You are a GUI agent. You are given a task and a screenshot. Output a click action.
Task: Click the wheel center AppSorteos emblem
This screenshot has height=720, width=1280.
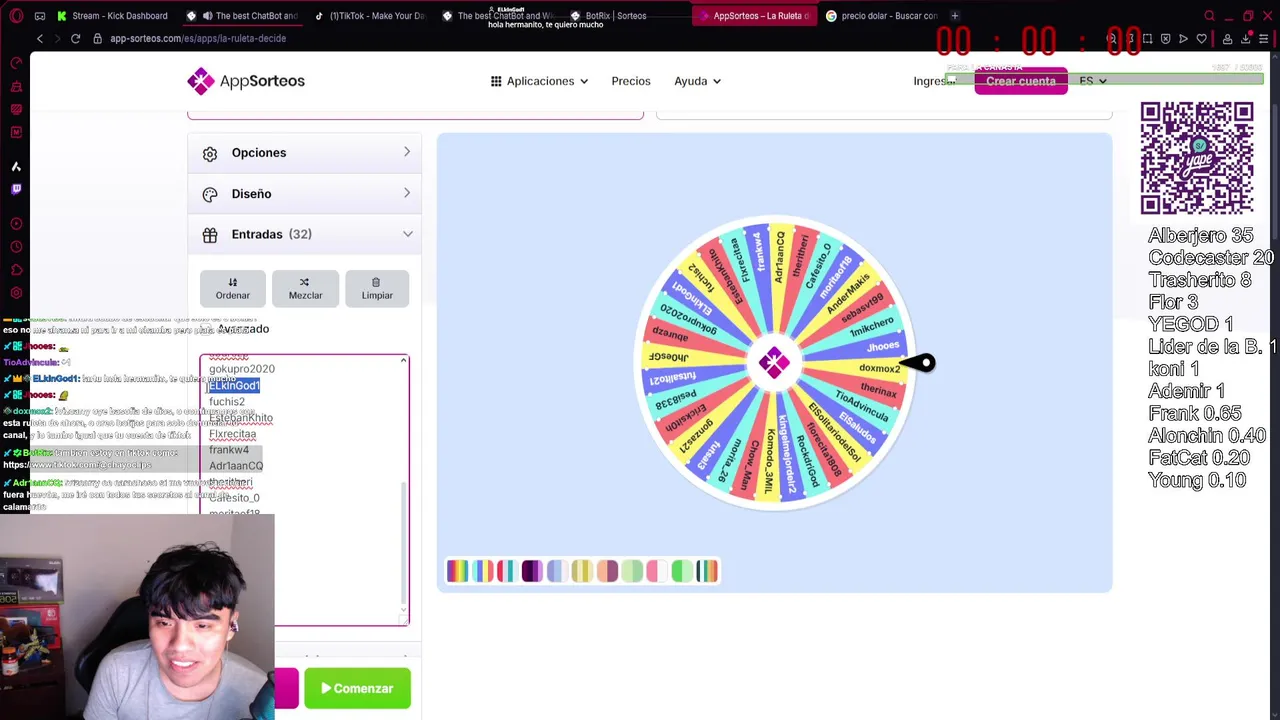pyautogui.click(x=773, y=363)
